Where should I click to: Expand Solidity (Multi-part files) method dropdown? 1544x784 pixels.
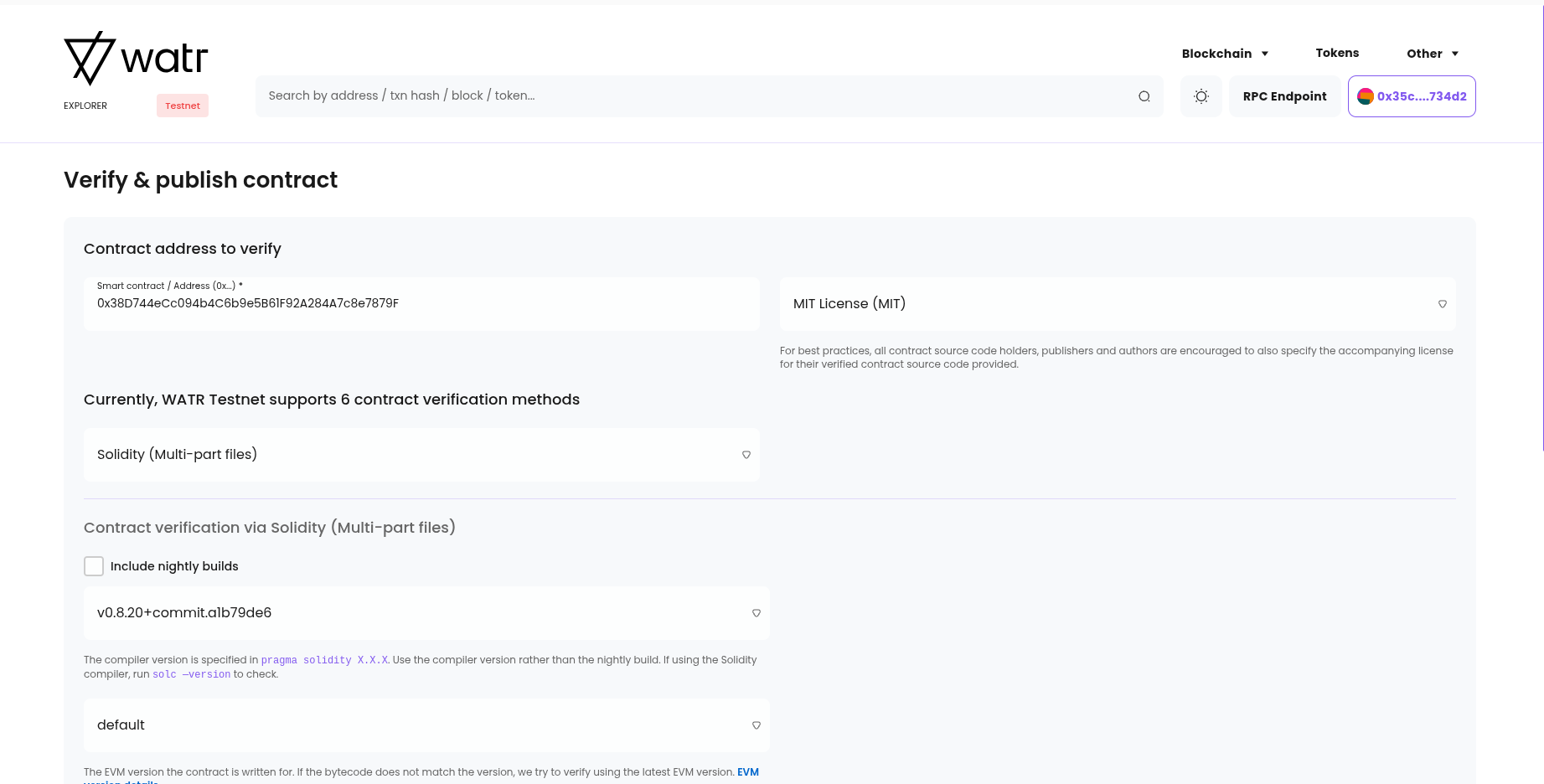click(421, 455)
